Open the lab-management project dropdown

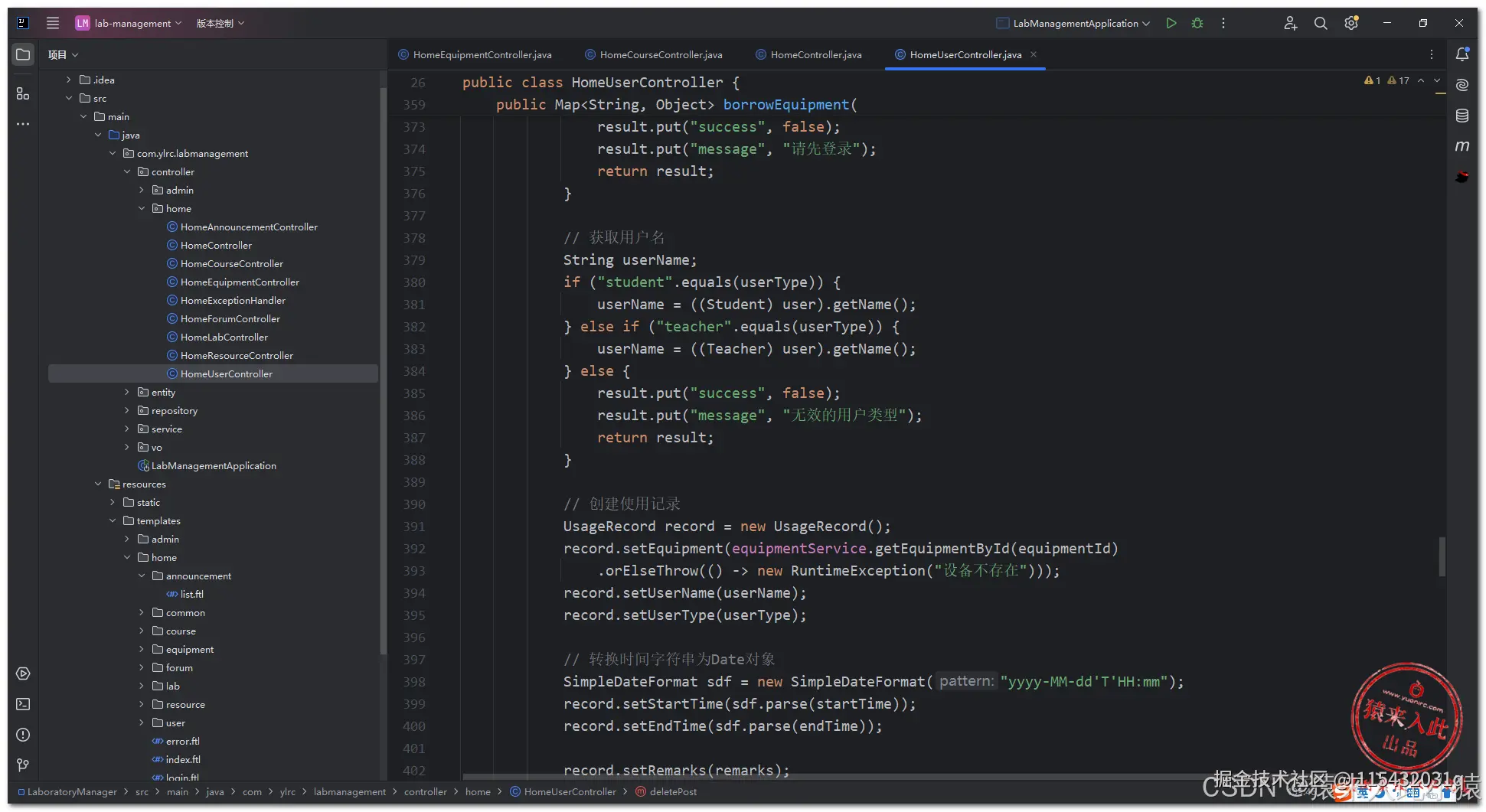129,23
